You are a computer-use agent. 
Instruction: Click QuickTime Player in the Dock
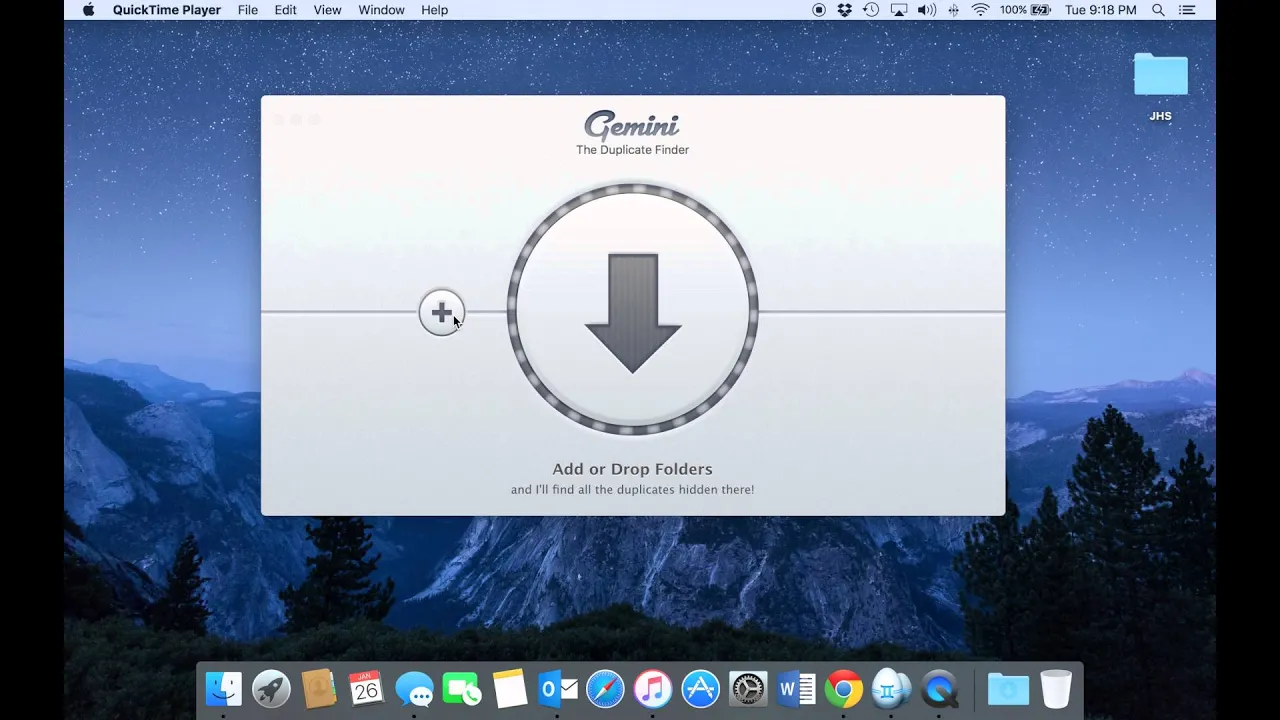coord(939,689)
